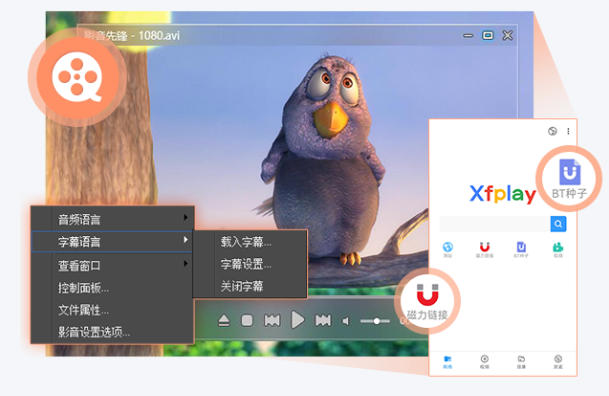The height and width of the screenshot is (396, 609).
Task: Choose 载入字幕... in the subtitle submenu
Action: click(x=246, y=242)
